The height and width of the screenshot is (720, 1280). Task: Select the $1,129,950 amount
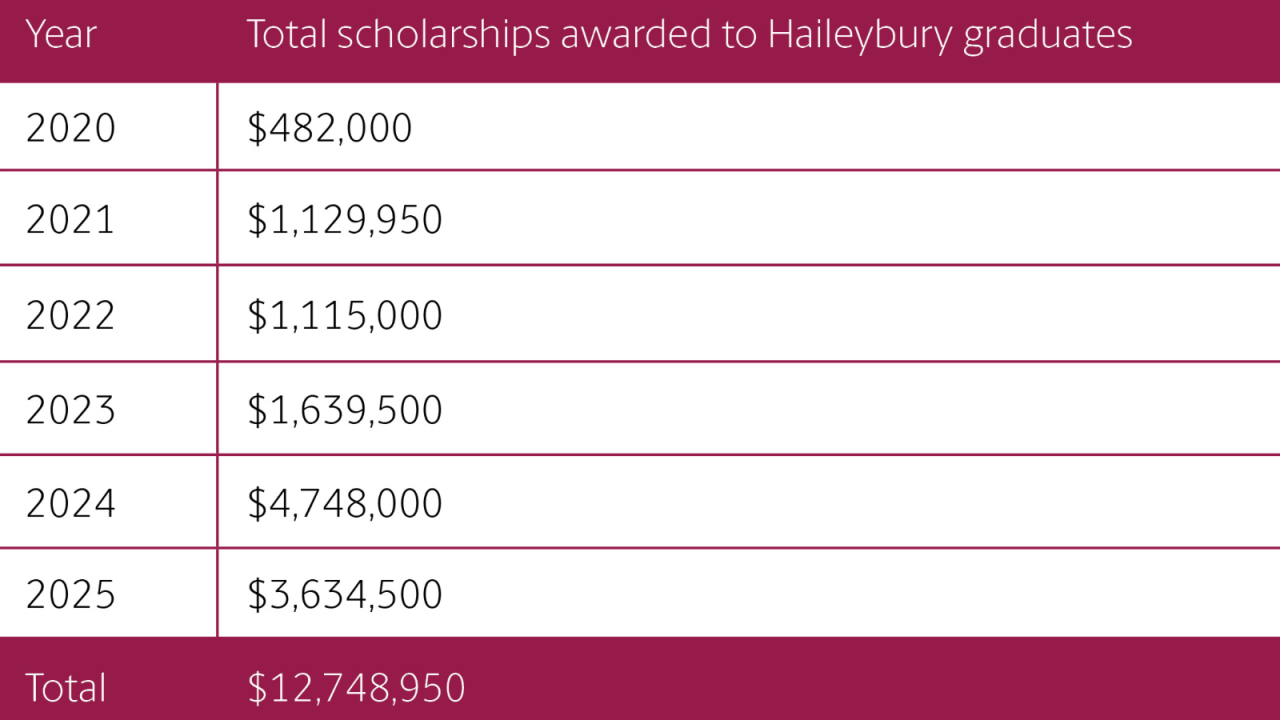tap(344, 220)
